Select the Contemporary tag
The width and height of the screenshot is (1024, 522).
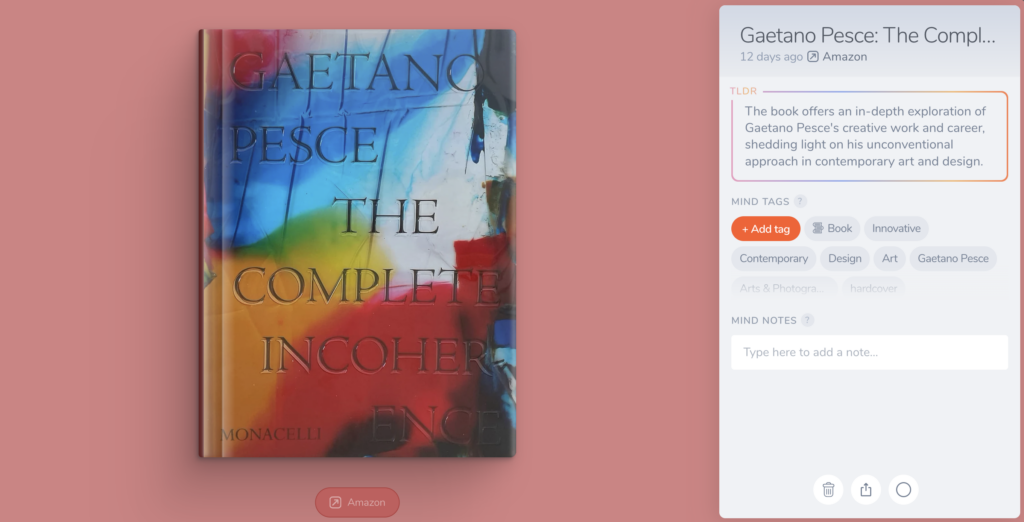pos(773,259)
